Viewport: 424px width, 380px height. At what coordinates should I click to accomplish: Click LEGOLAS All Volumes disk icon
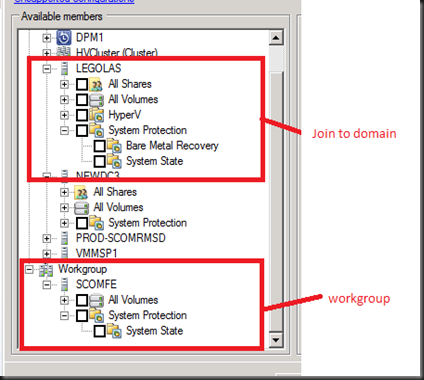pyautogui.click(x=96, y=100)
